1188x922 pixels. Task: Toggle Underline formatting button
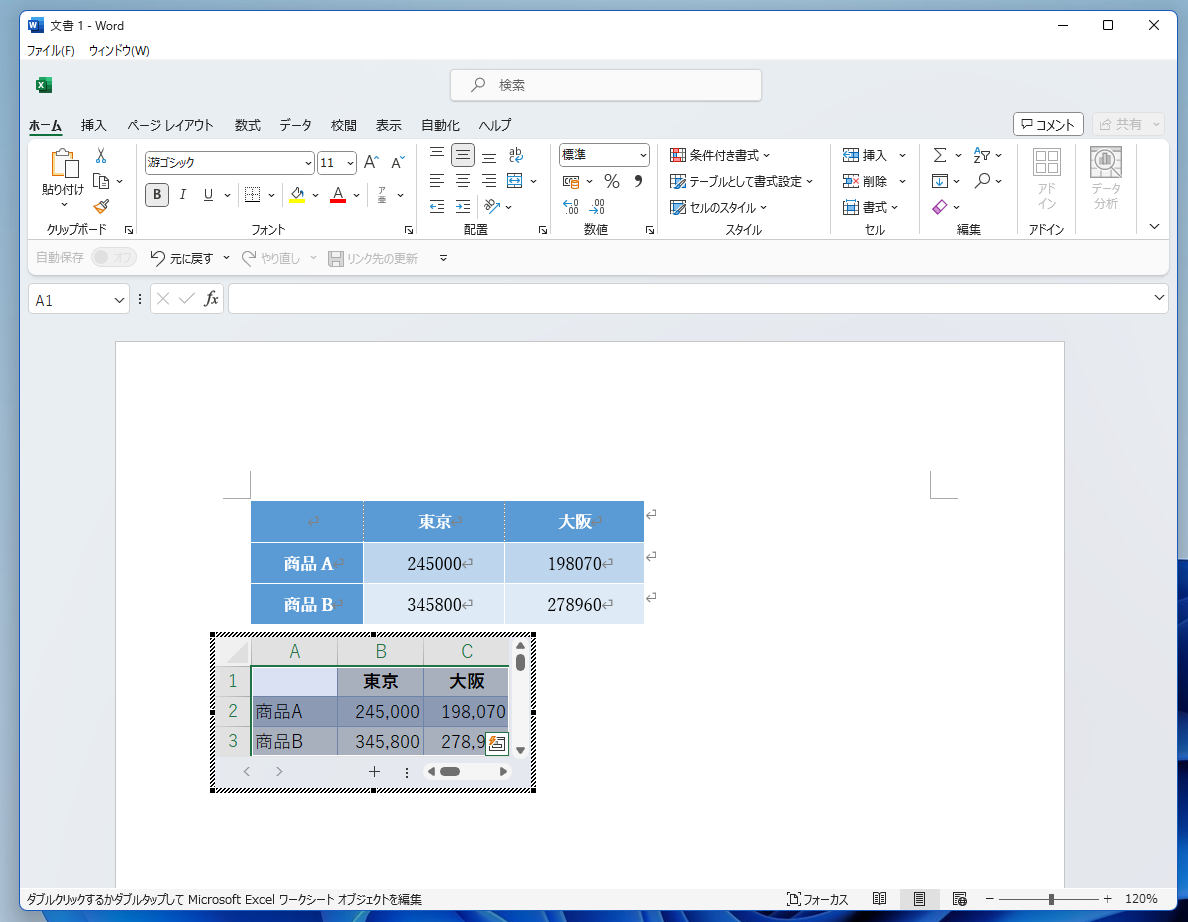(x=208, y=195)
